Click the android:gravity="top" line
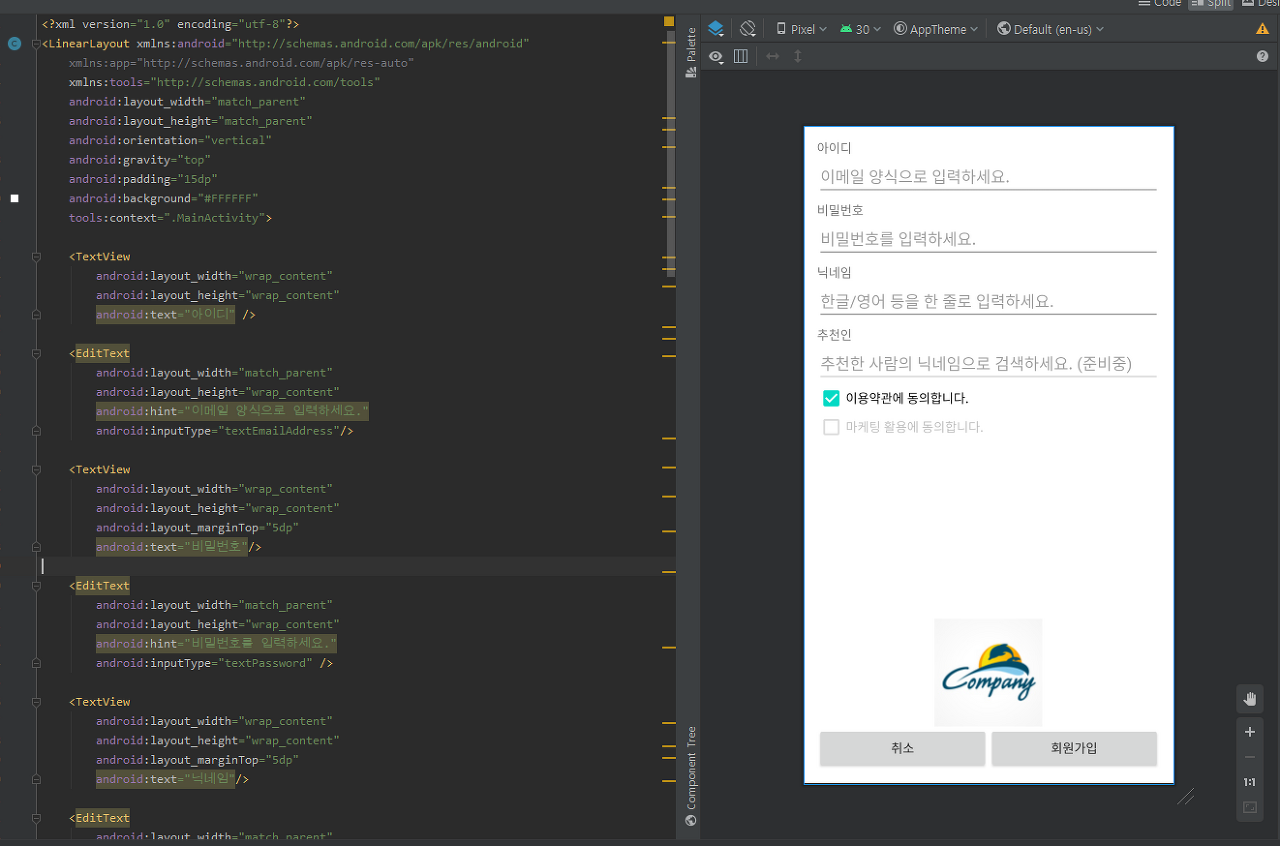Image resolution: width=1280 pixels, height=846 pixels. click(140, 160)
